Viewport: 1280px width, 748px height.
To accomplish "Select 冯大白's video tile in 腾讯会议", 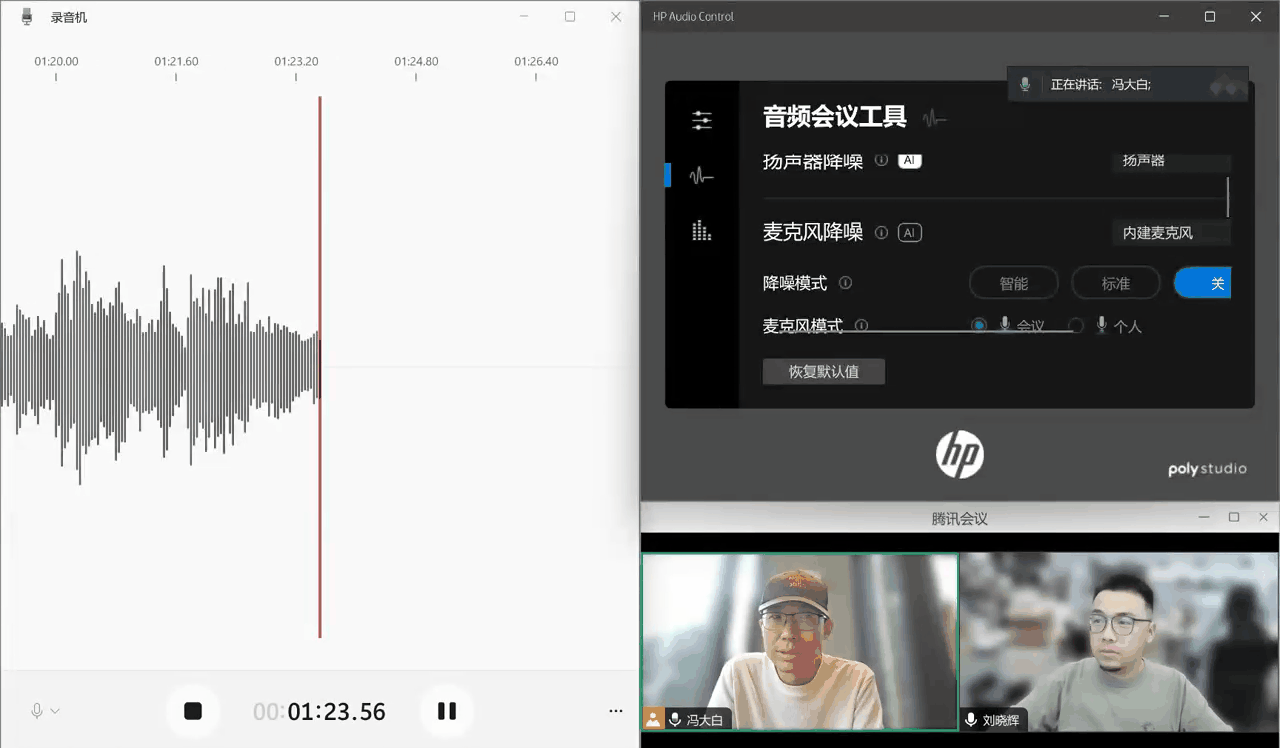I will coord(800,642).
